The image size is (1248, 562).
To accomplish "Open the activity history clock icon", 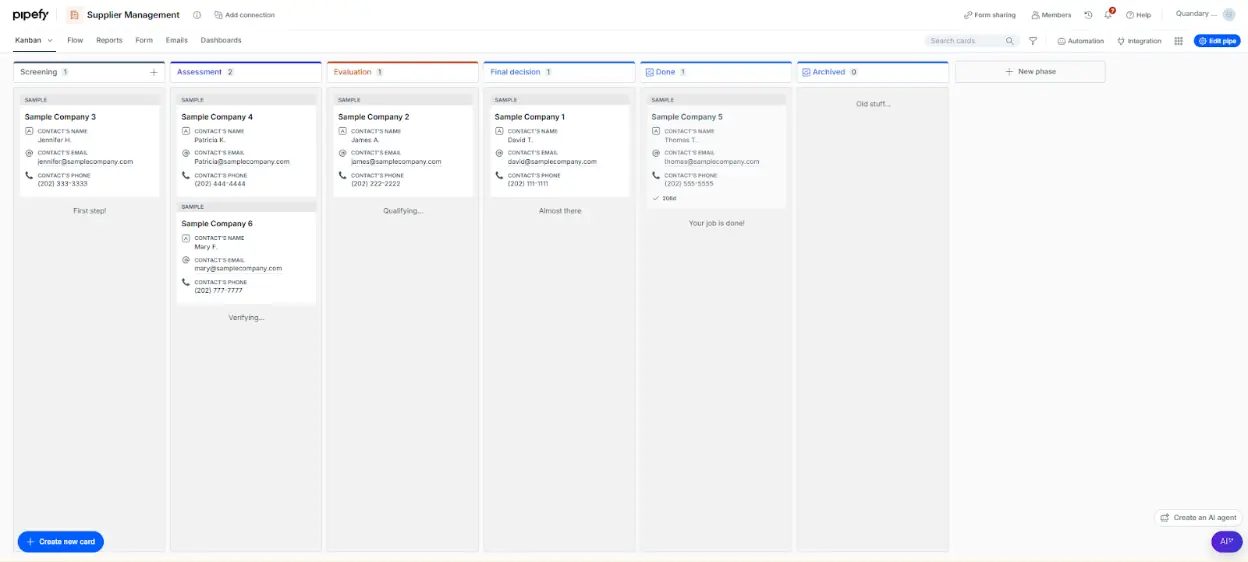I will click(1088, 15).
